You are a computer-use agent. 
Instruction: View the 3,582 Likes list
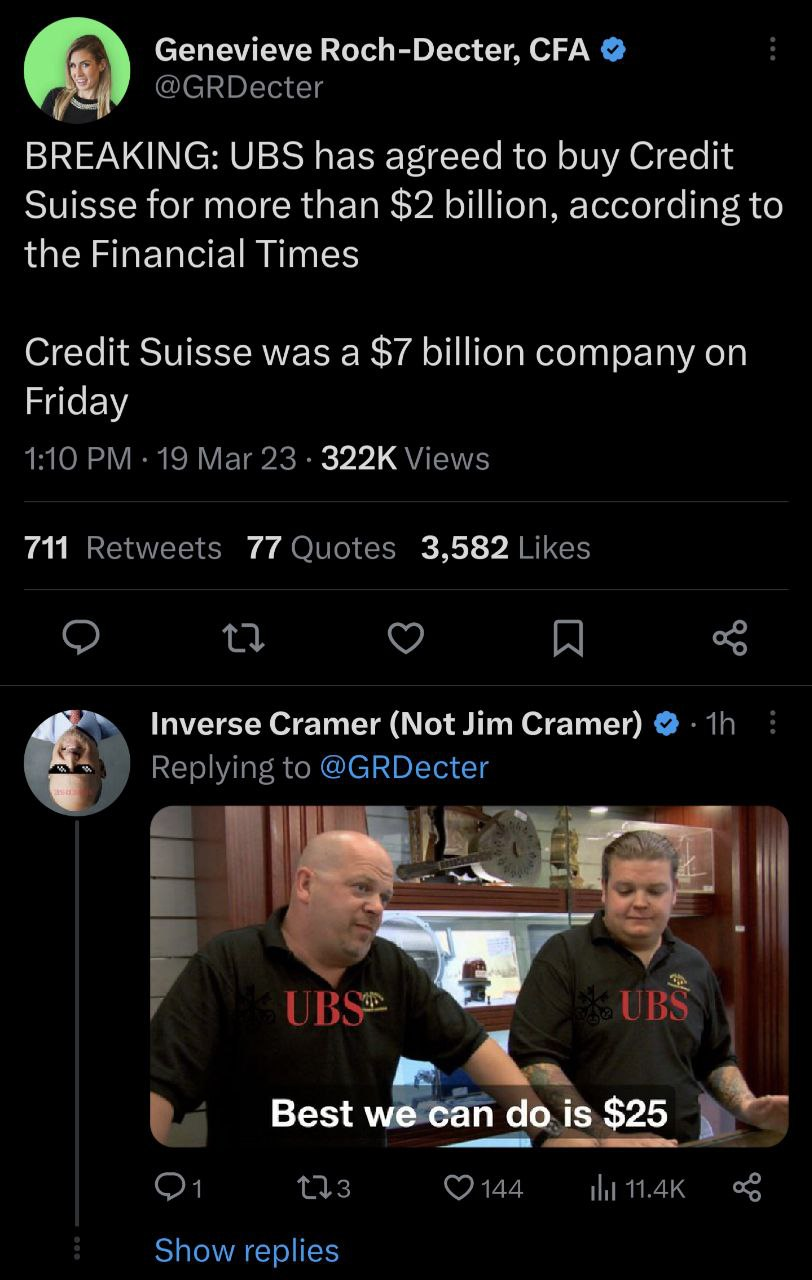click(505, 548)
